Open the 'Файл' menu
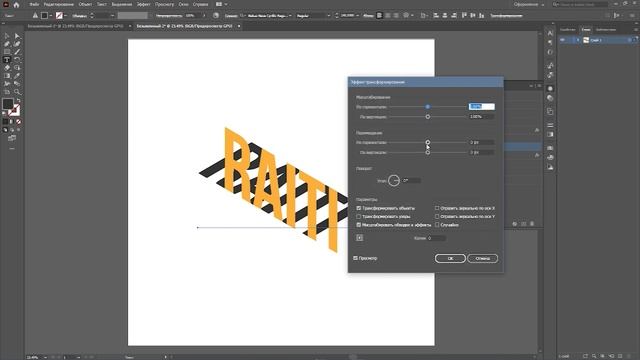The height and width of the screenshot is (360, 640). (34, 4)
